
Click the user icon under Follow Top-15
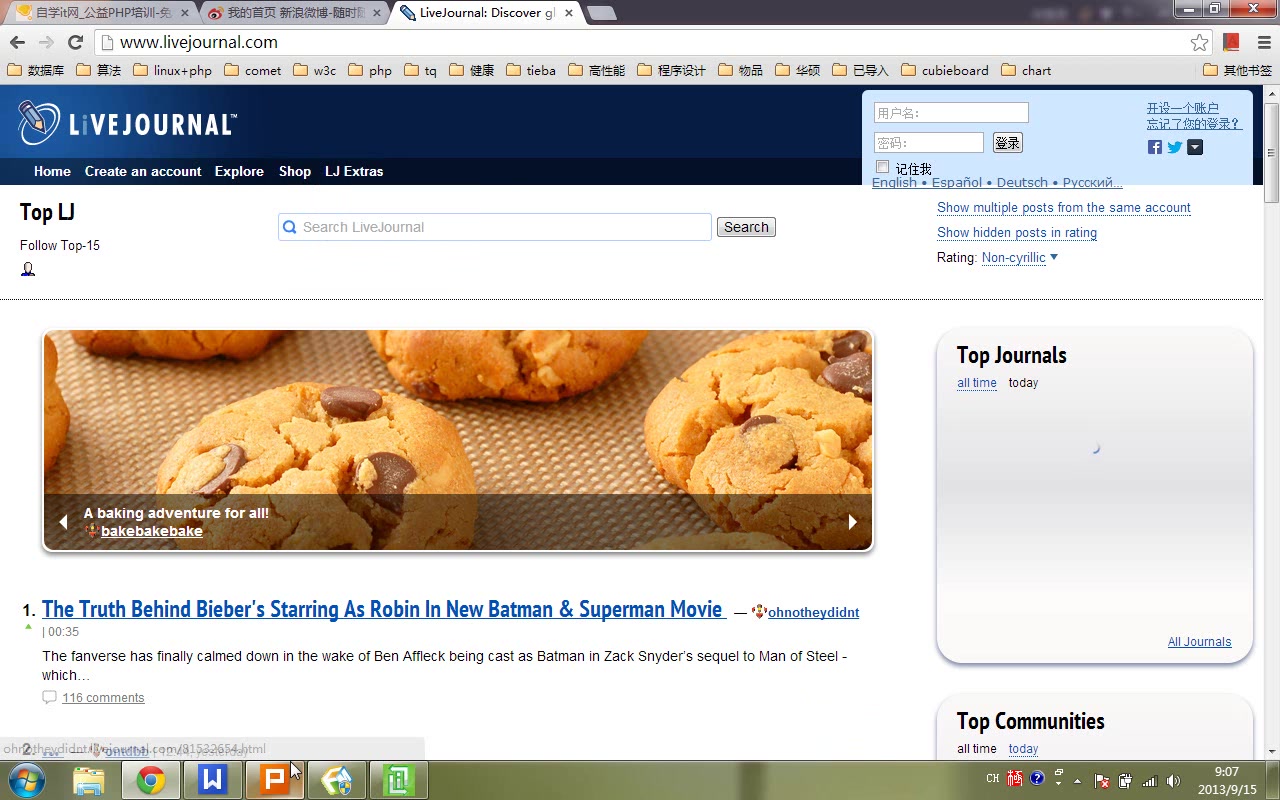point(28,269)
